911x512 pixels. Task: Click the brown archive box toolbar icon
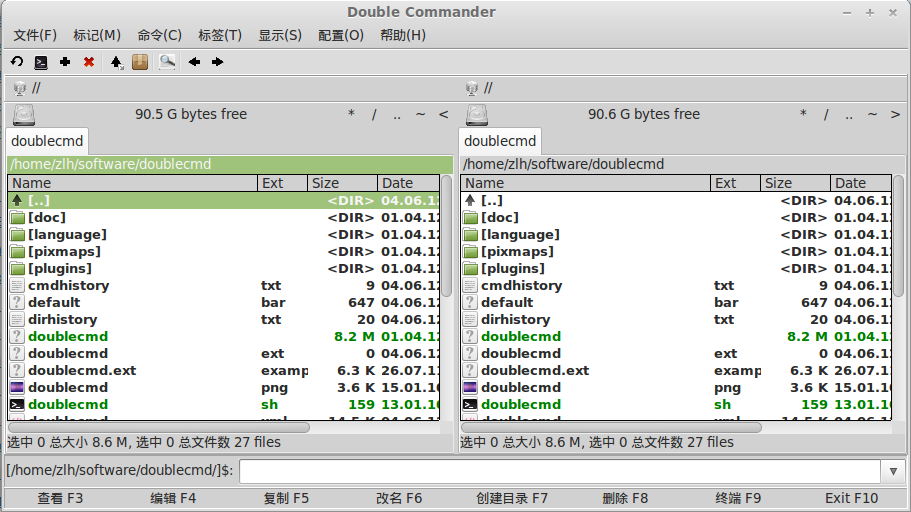point(140,62)
